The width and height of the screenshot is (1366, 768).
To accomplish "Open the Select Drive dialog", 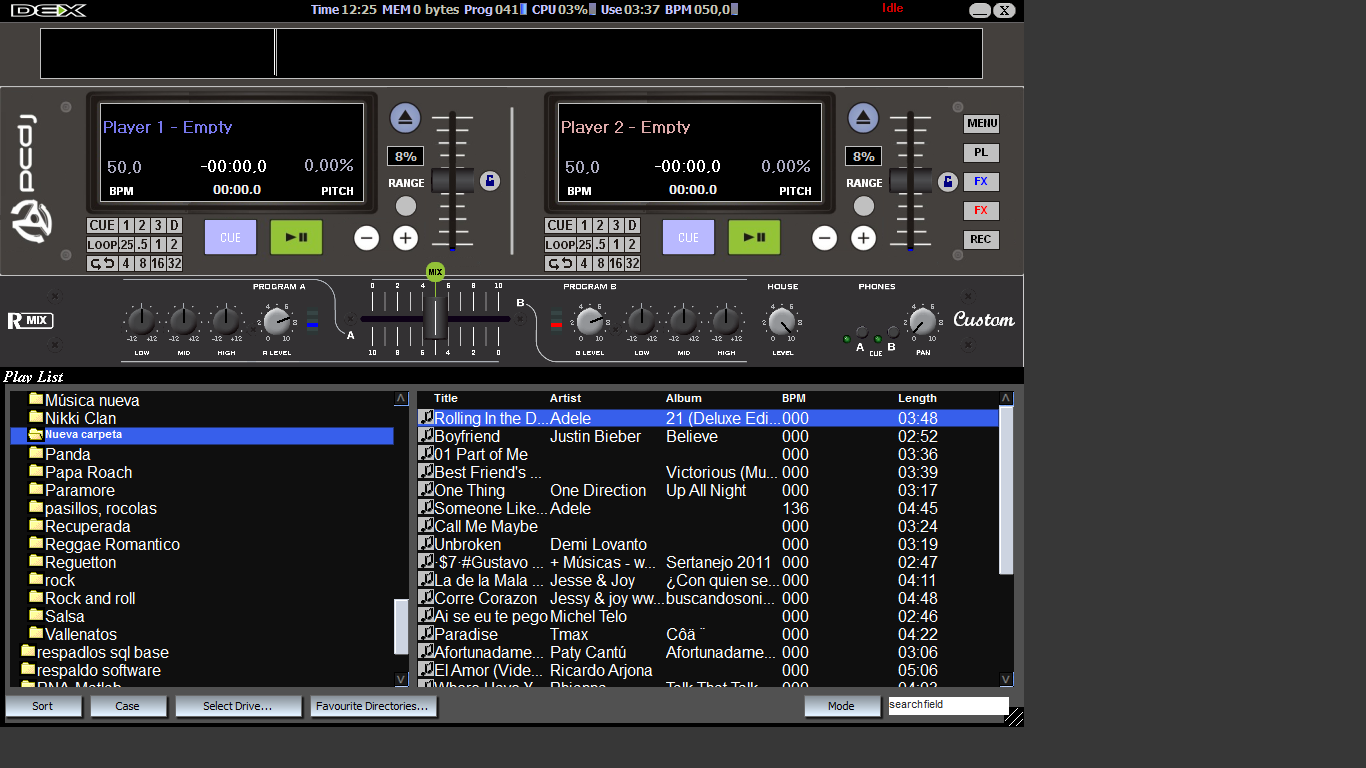I will (x=238, y=706).
